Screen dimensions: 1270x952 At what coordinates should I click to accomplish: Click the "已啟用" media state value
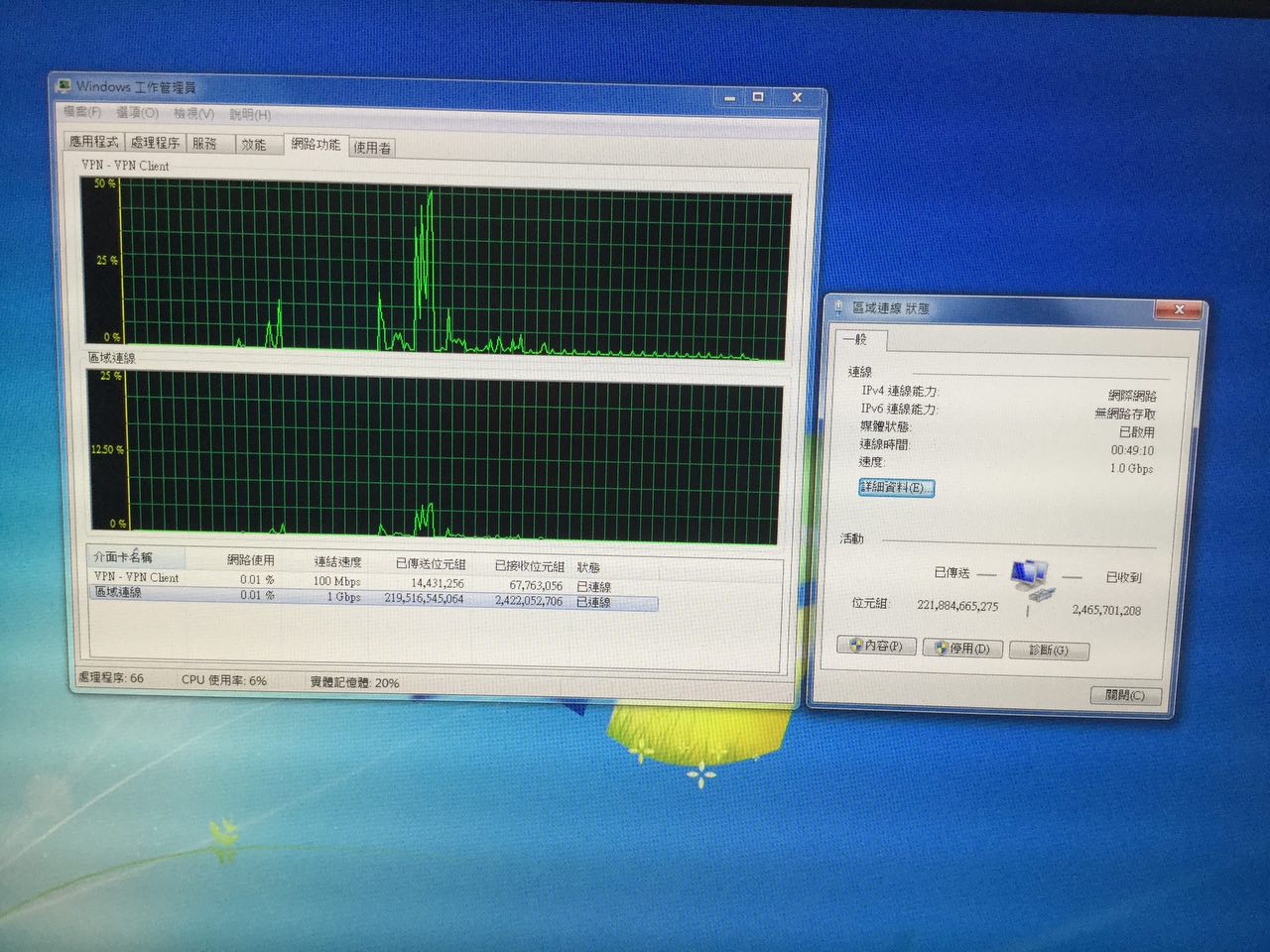click(1137, 432)
